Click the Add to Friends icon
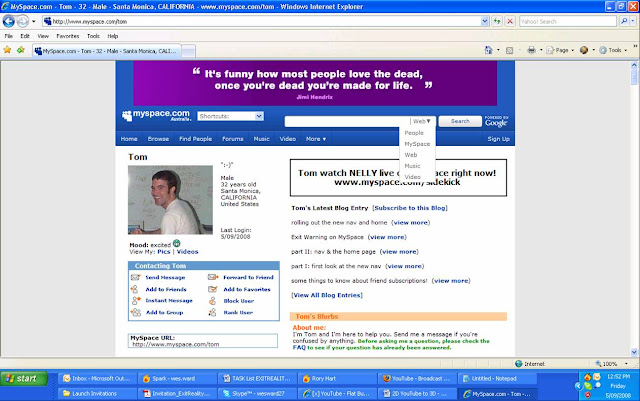This screenshot has height=401, width=640. (x=135, y=289)
